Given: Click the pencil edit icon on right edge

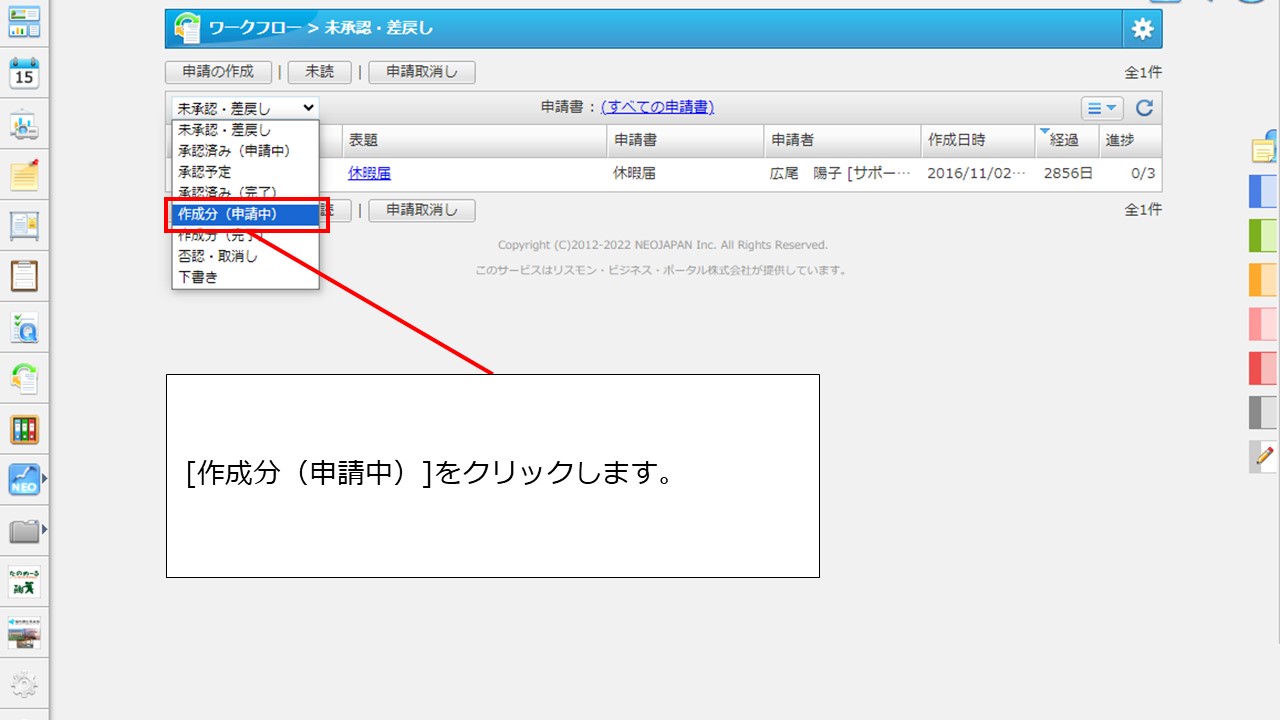Looking at the screenshot, I should [1264, 457].
